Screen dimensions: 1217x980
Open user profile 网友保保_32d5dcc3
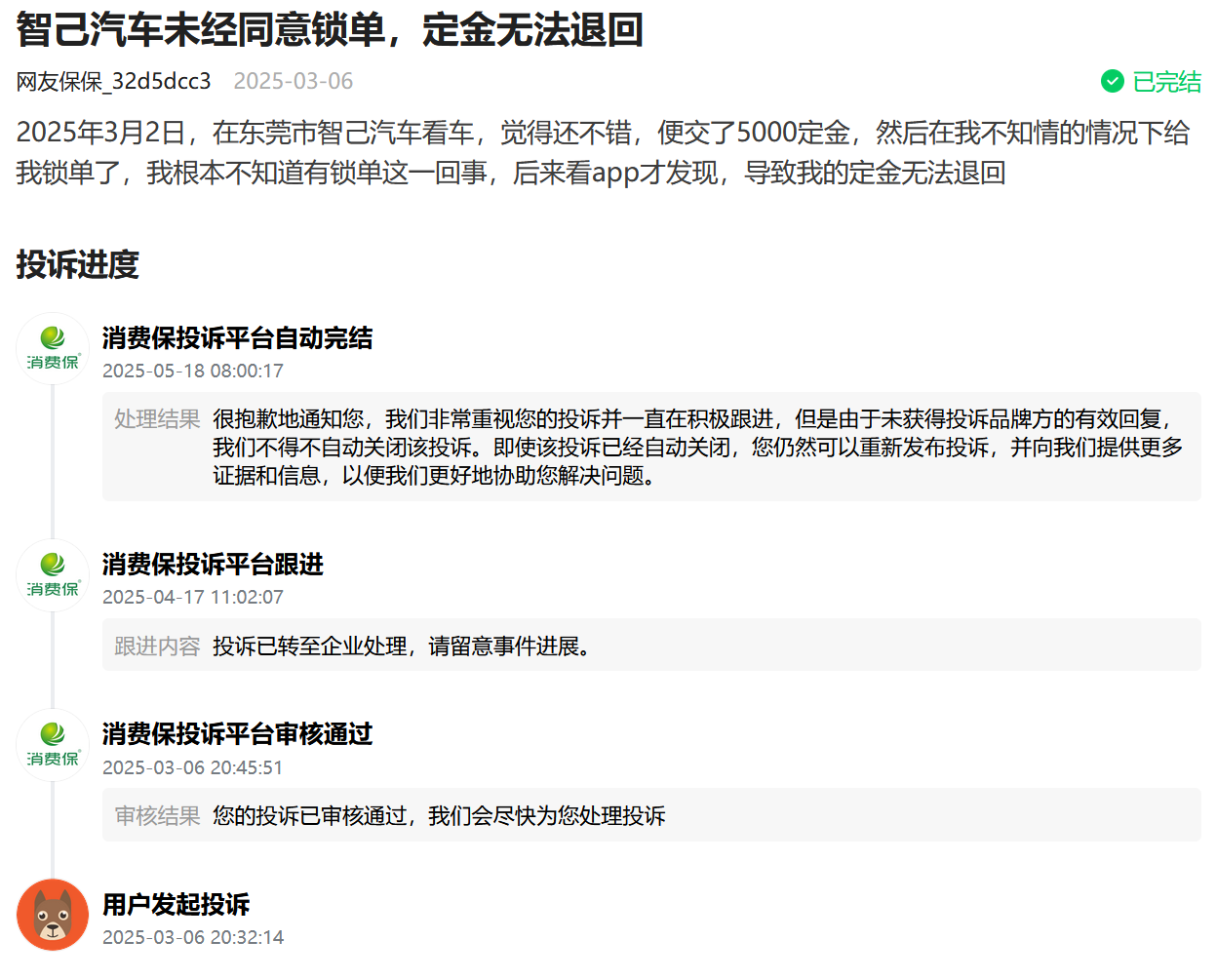click(113, 81)
